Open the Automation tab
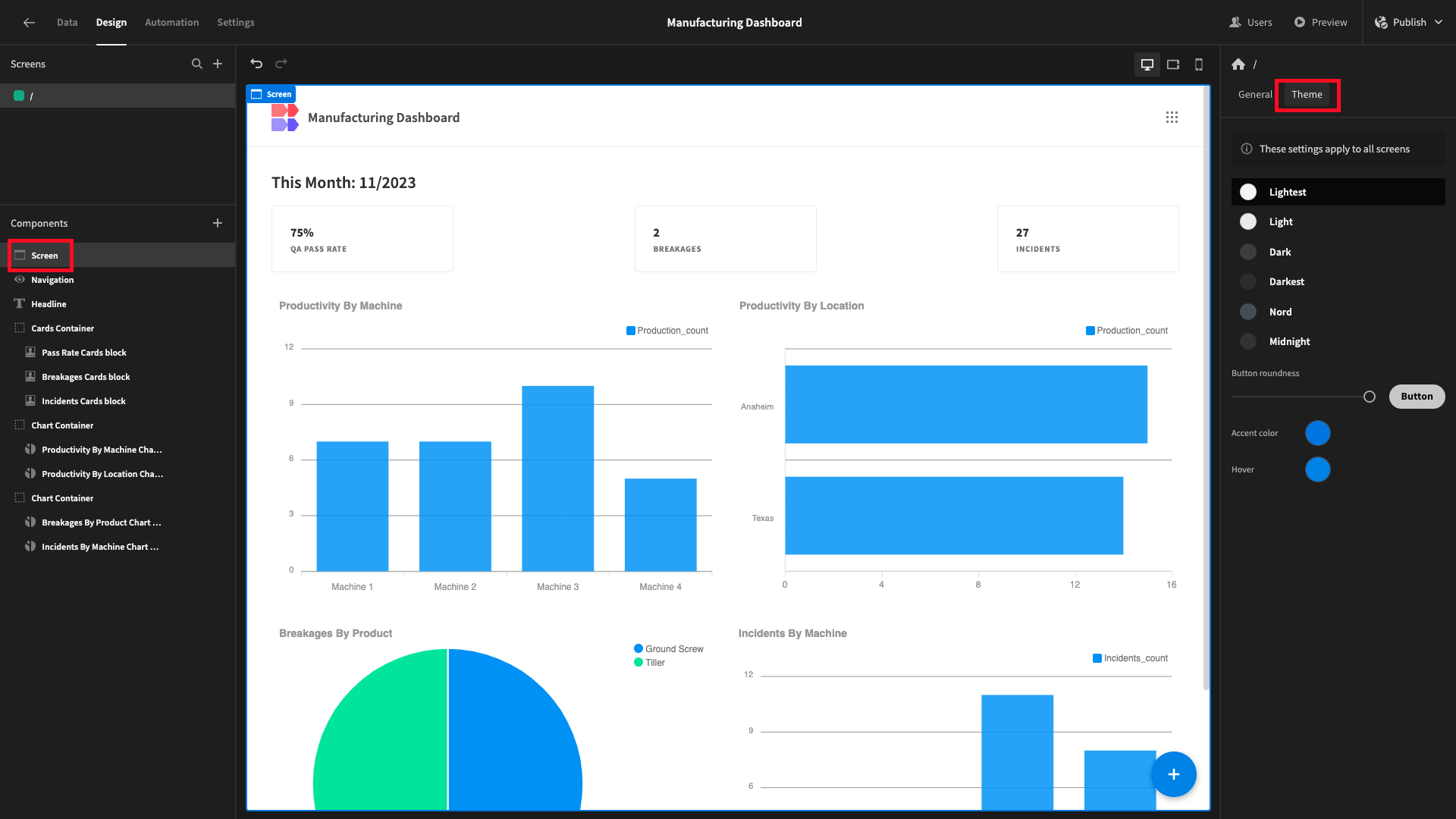Viewport: 1456px width, 819px height. coord(171,23)
